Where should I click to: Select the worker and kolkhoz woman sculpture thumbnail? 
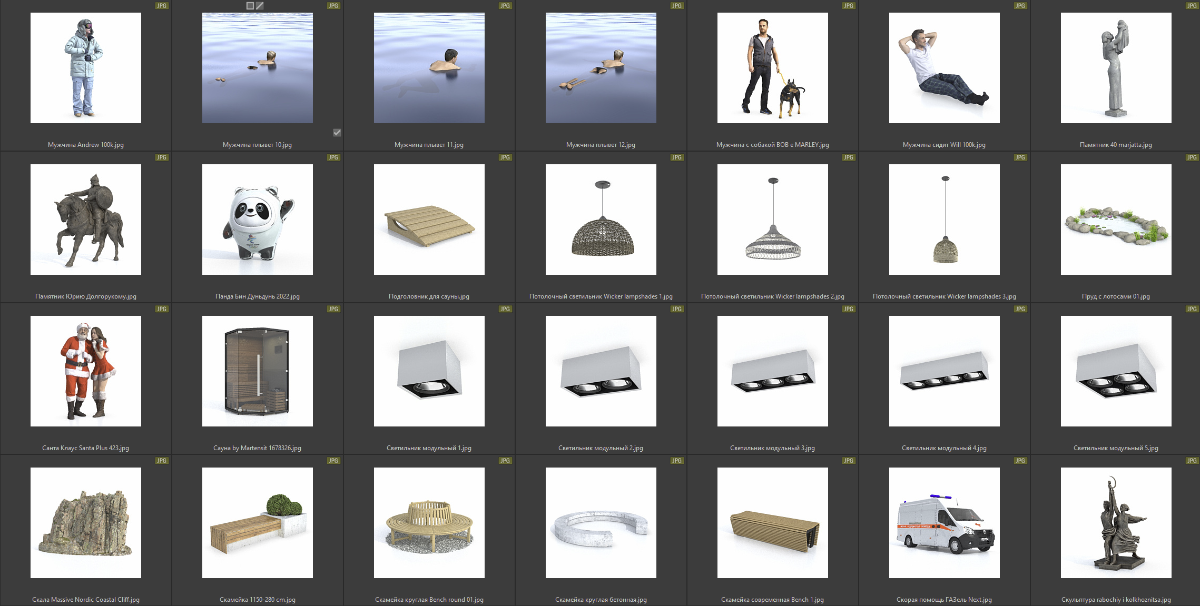[x=1115, y=523]
